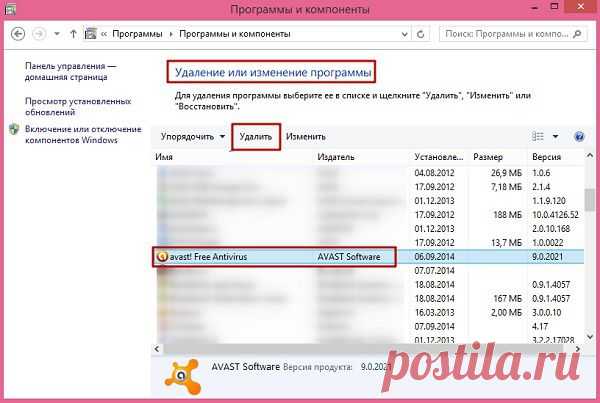
Task: Click size '2,00 МБ' cell
Action: click(x=506, y=313)
